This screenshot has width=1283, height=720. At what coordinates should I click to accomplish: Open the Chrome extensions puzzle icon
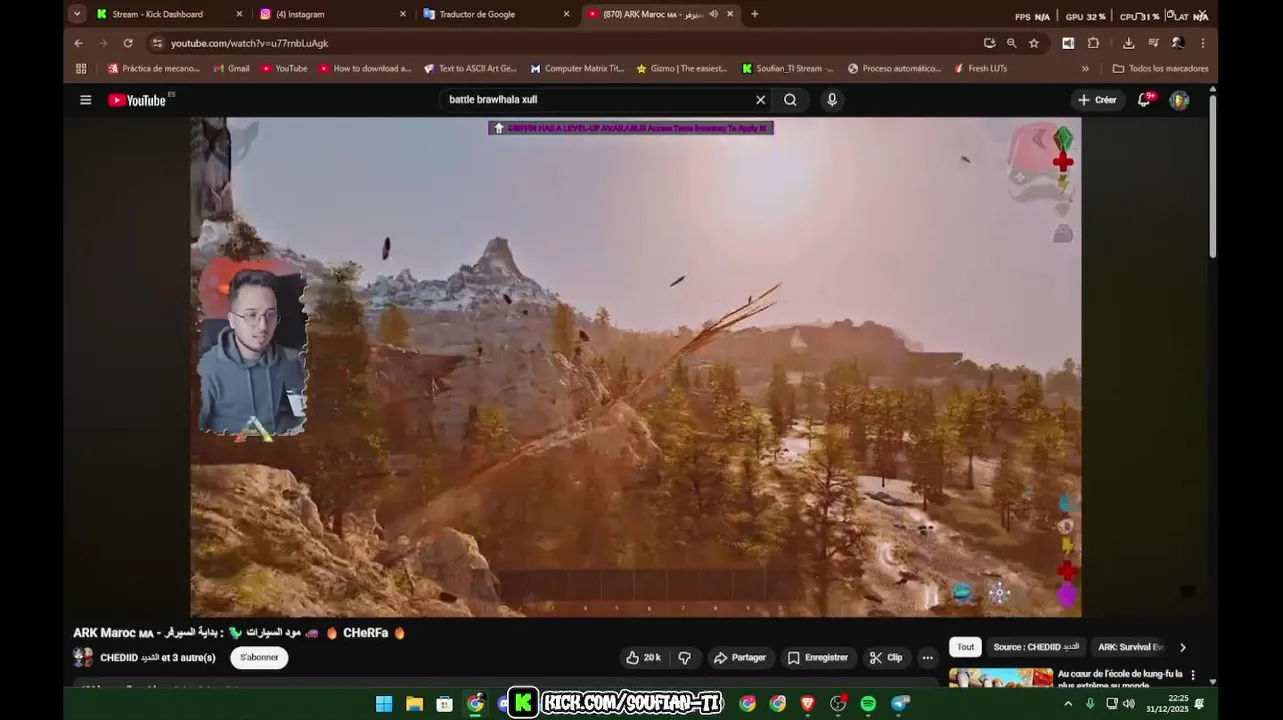1093,43
